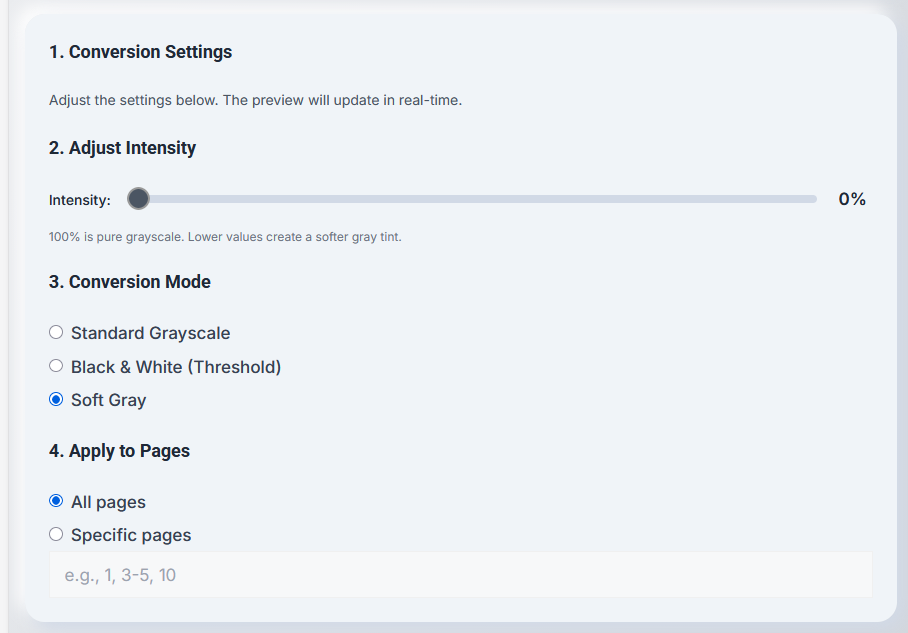This screenshot has width=908, height=633.
Task: Click the 0% intensity value readout
Action: [x=852, y=199]
